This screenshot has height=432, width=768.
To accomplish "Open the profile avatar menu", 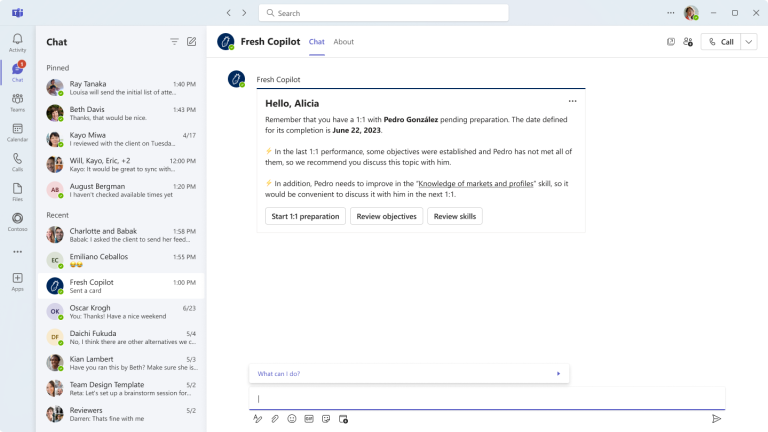I will point(691,13).
